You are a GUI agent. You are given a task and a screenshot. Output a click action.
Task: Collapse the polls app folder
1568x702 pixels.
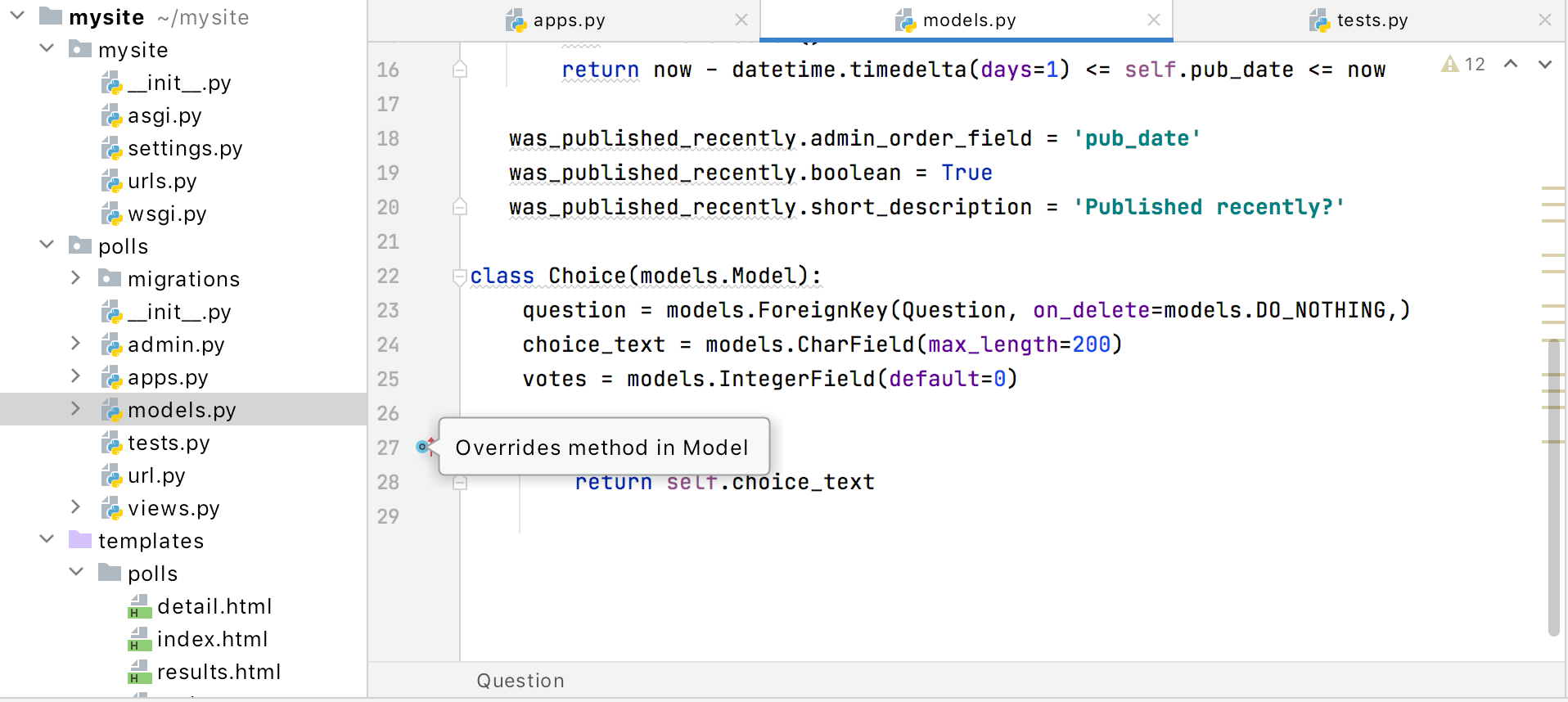pos(47,245)
